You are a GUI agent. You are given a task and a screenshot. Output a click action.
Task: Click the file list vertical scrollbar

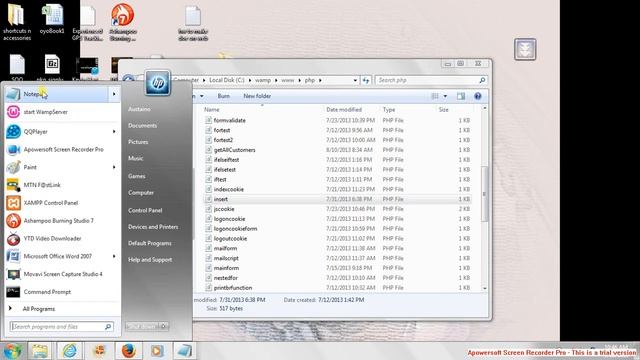[484, 194]
